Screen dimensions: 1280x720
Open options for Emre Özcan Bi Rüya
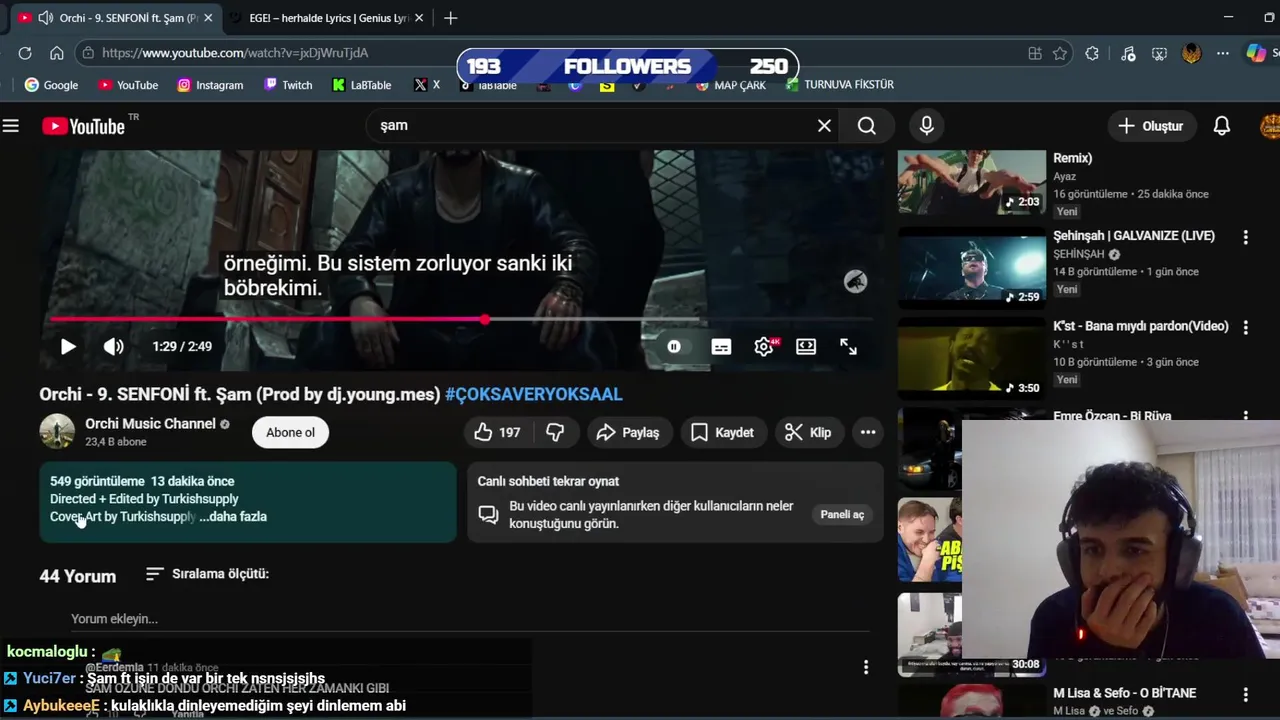pos(1245,416)
